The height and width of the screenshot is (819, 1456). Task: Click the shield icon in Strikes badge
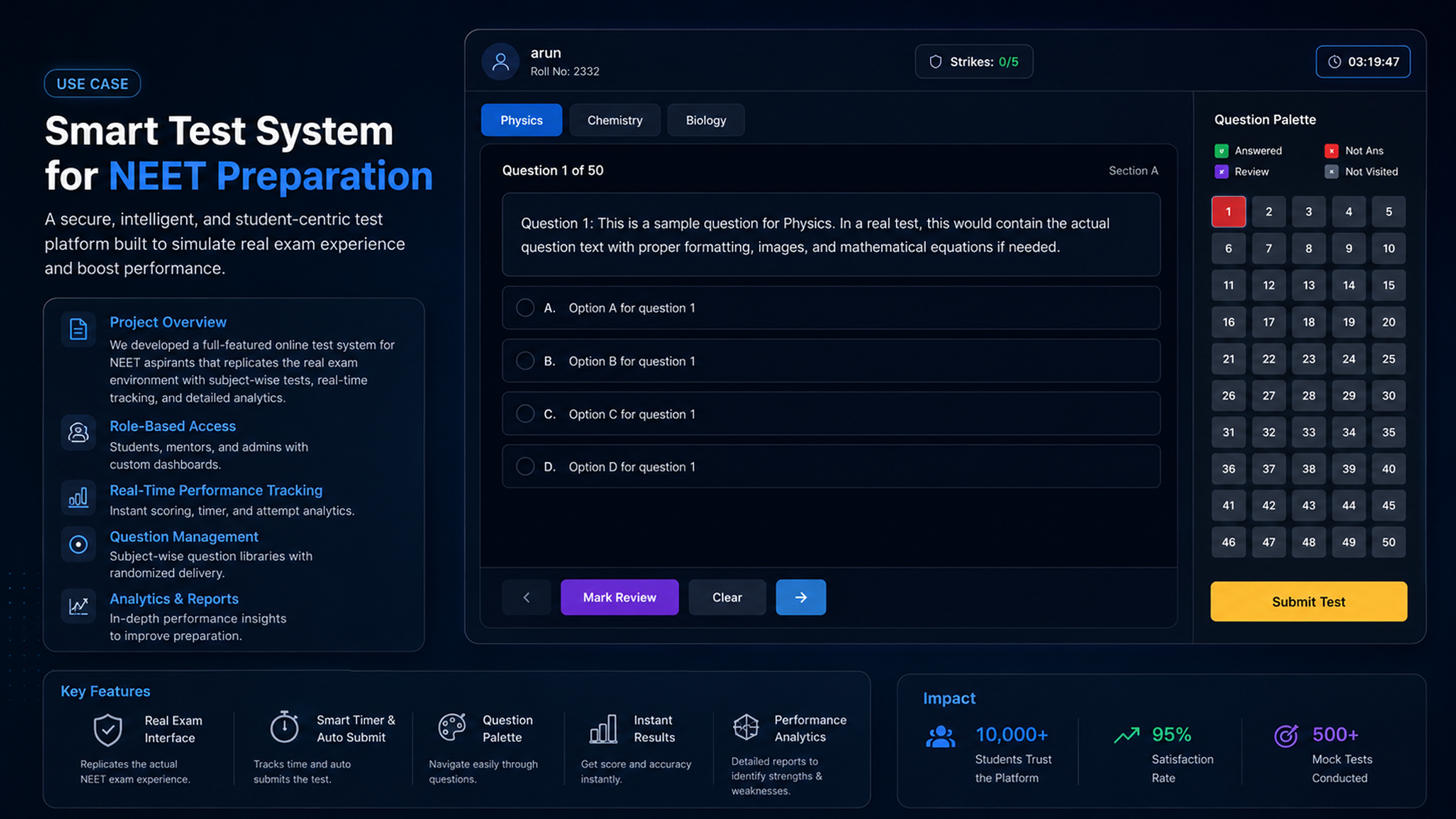[936, 62]
